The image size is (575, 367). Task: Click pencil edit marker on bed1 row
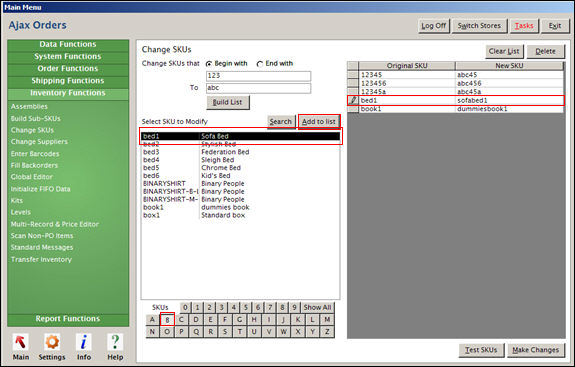tap(353, 100)
